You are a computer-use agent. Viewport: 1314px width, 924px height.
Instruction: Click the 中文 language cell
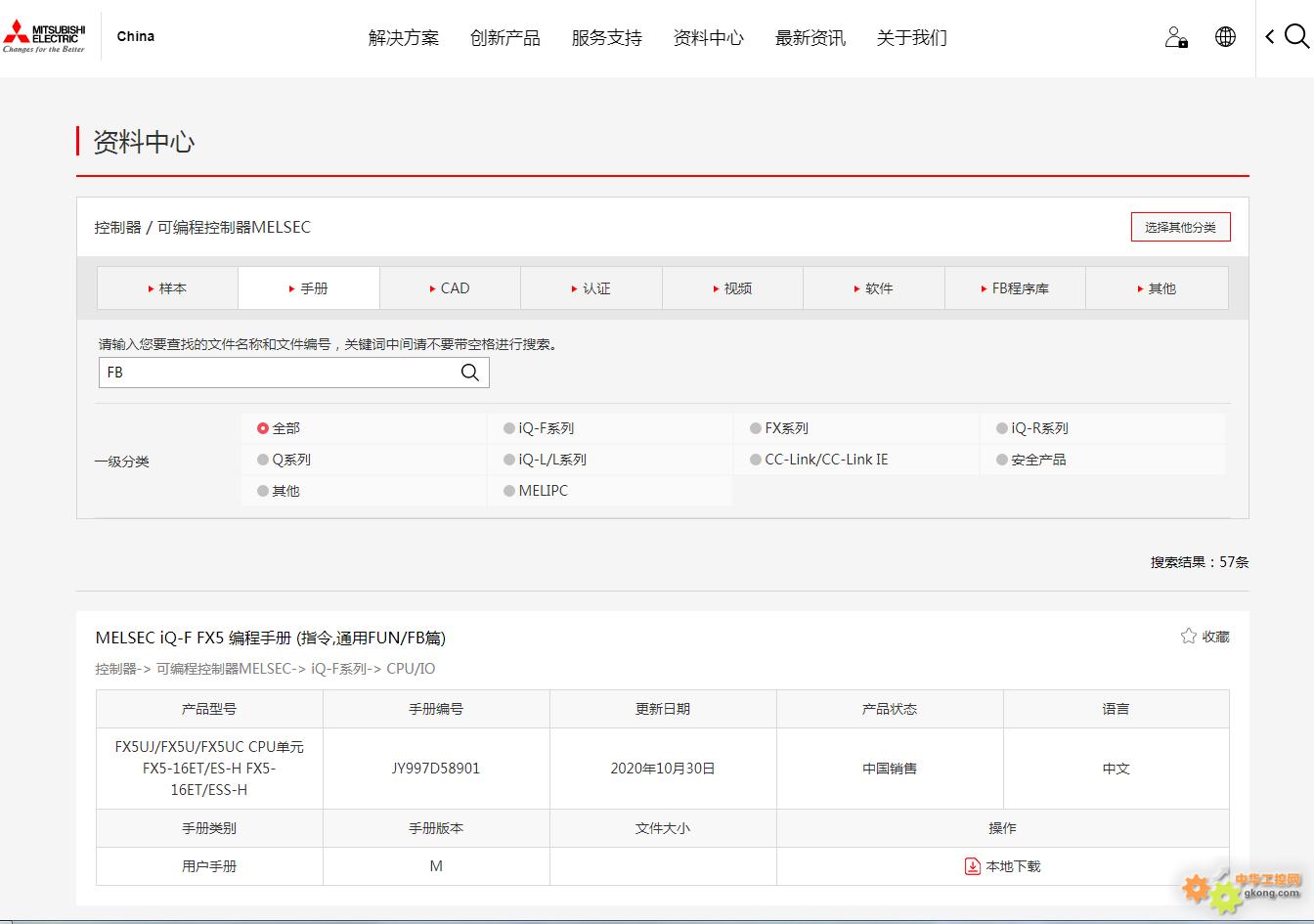click(1117, 769)
